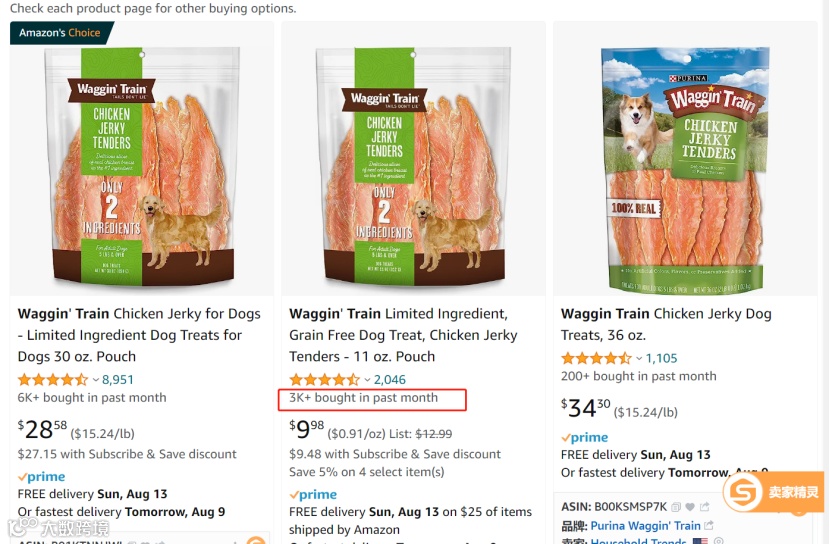The image size is (830, 544).
Task: Click the Amazon's Choice badge
Action: click(x=60, y=33)
